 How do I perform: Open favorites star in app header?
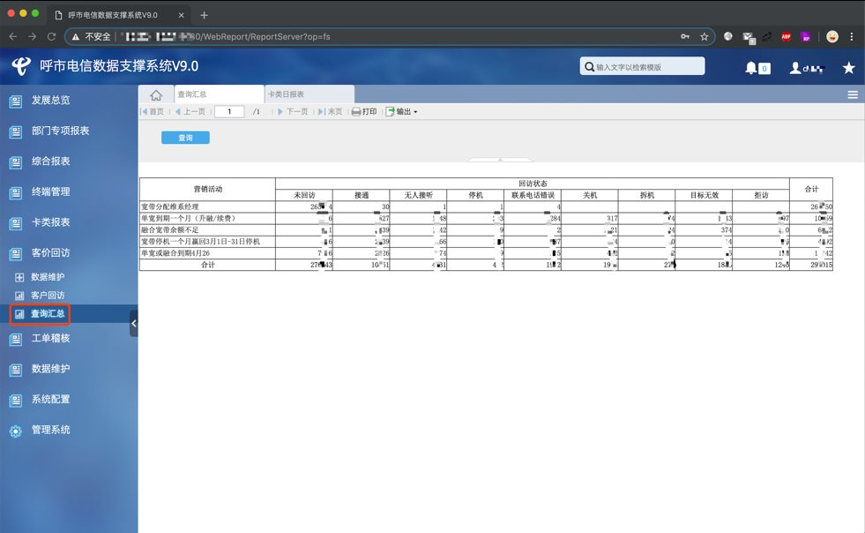point(848,68)
